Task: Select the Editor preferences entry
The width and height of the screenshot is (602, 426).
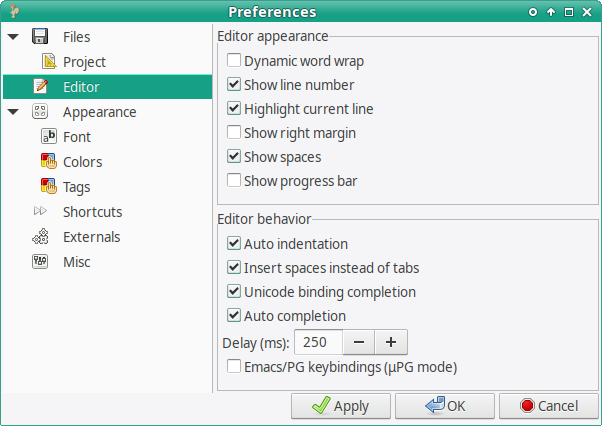Action: [108, 87]
